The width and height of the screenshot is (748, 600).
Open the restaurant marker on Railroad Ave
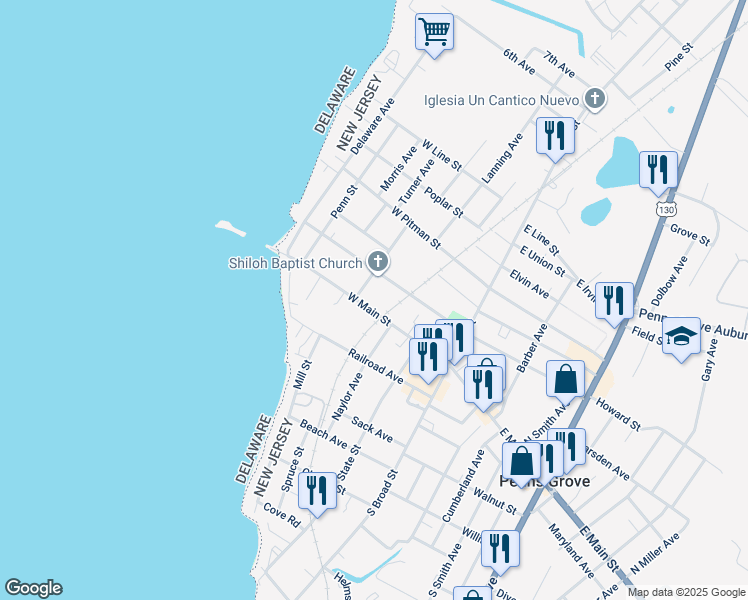[428, 356]
